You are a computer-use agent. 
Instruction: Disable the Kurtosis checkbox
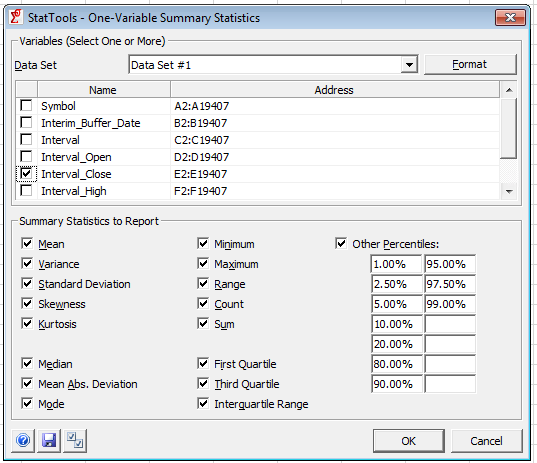coord(27,324)
